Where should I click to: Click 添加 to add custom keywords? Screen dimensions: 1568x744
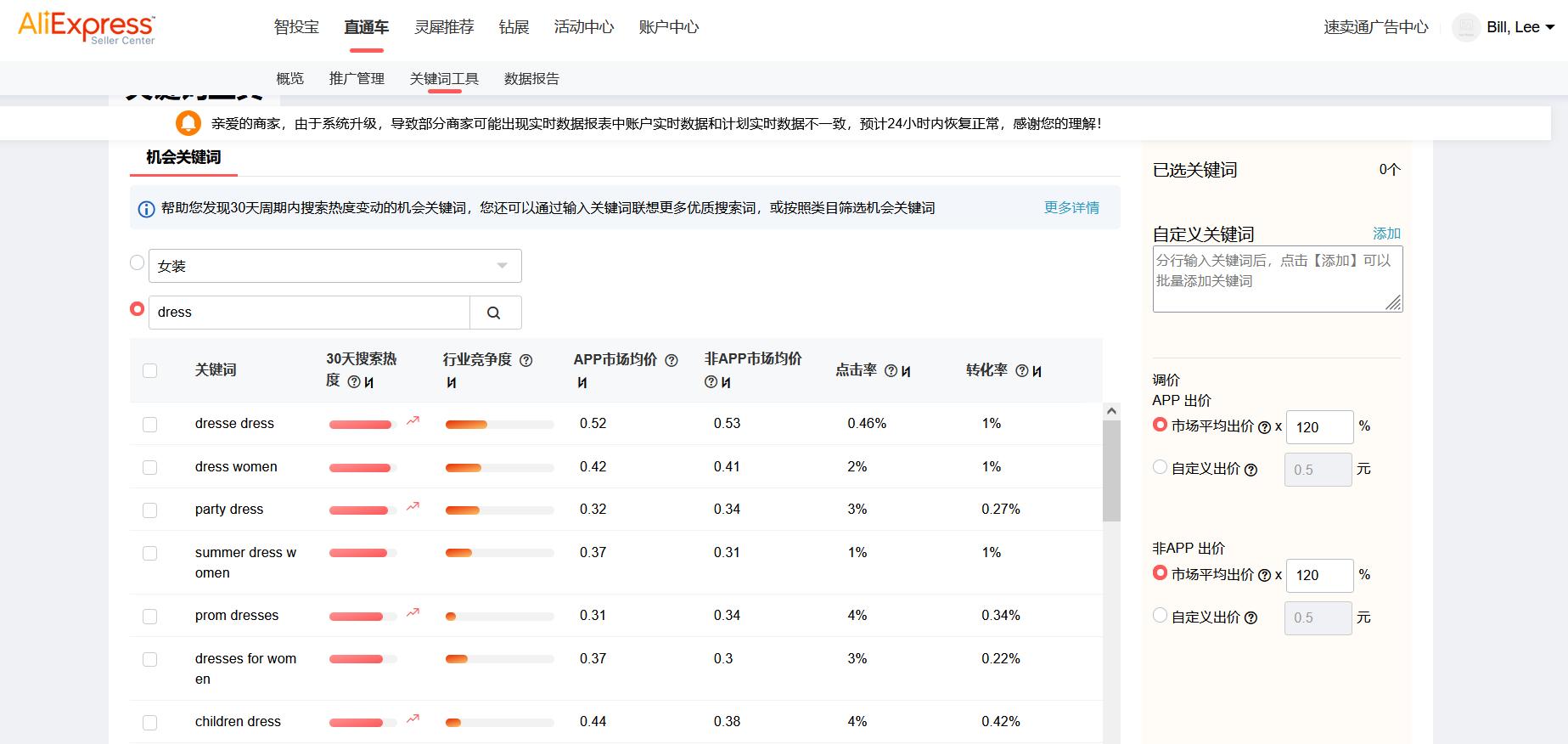tap(1386, 234)
